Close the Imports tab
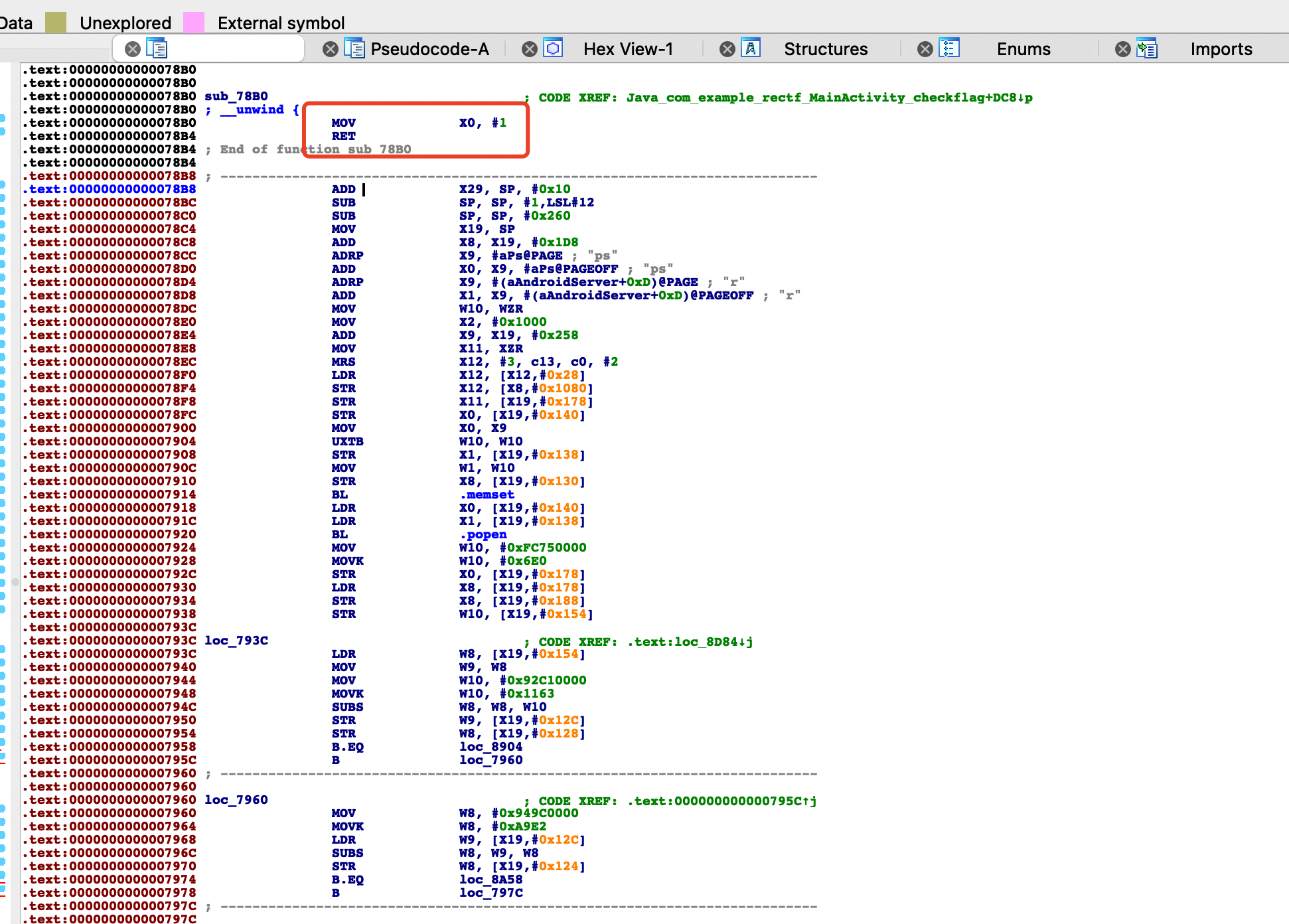This screenshot has height=924, width=1289. tap(1122, 49)
